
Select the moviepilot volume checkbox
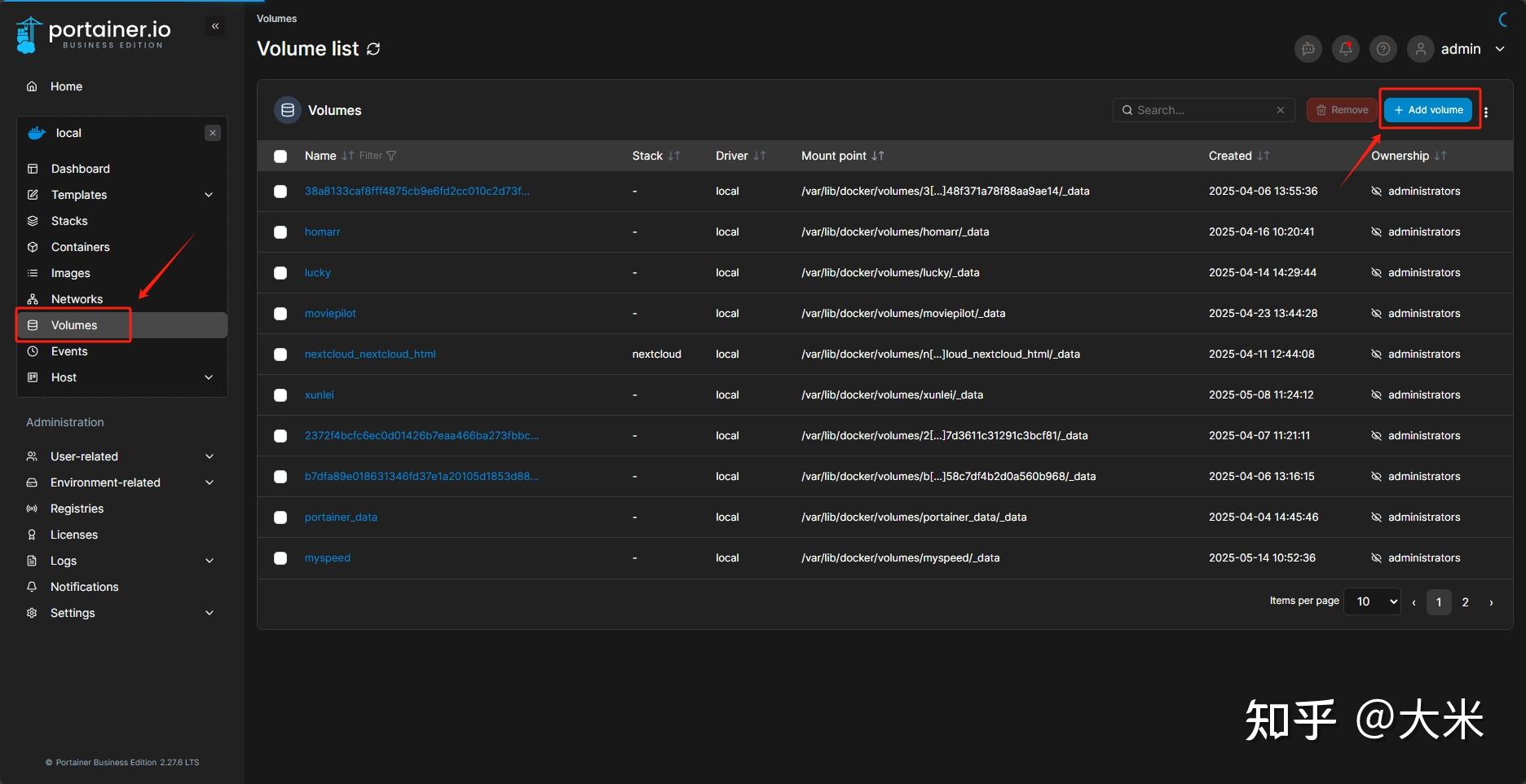[x=280, y=314]
